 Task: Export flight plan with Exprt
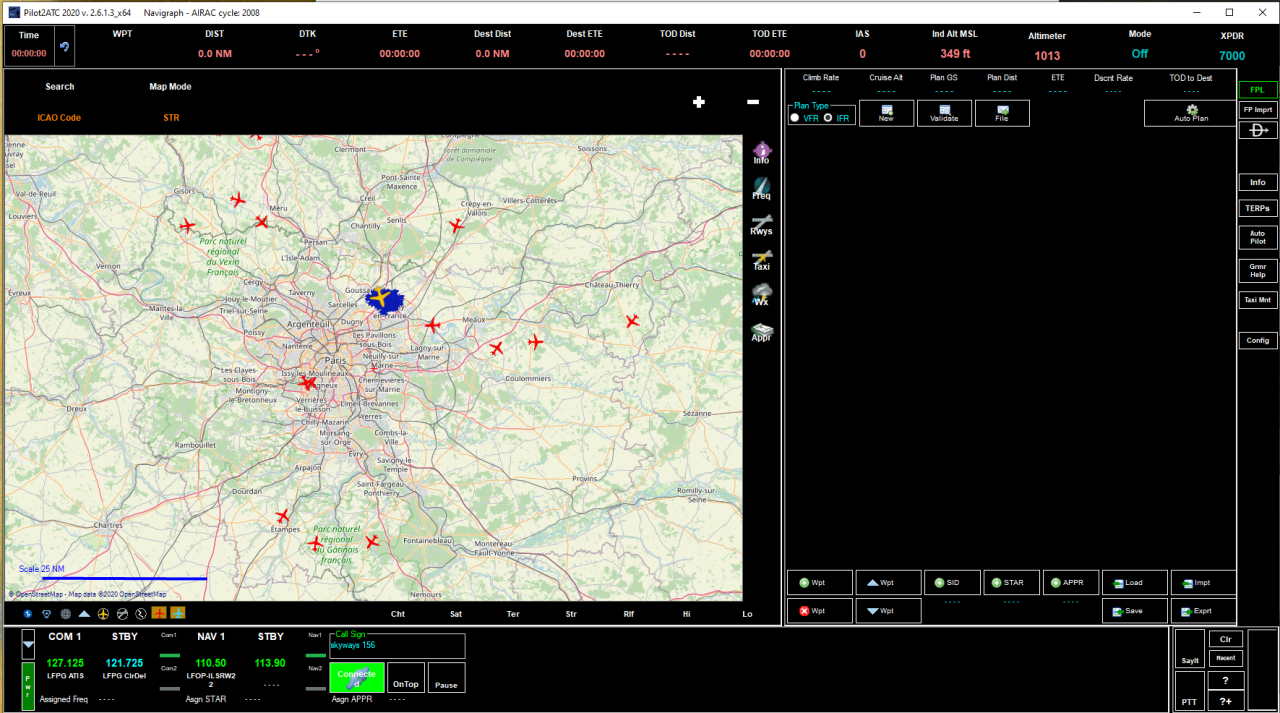coord(1204,610)
